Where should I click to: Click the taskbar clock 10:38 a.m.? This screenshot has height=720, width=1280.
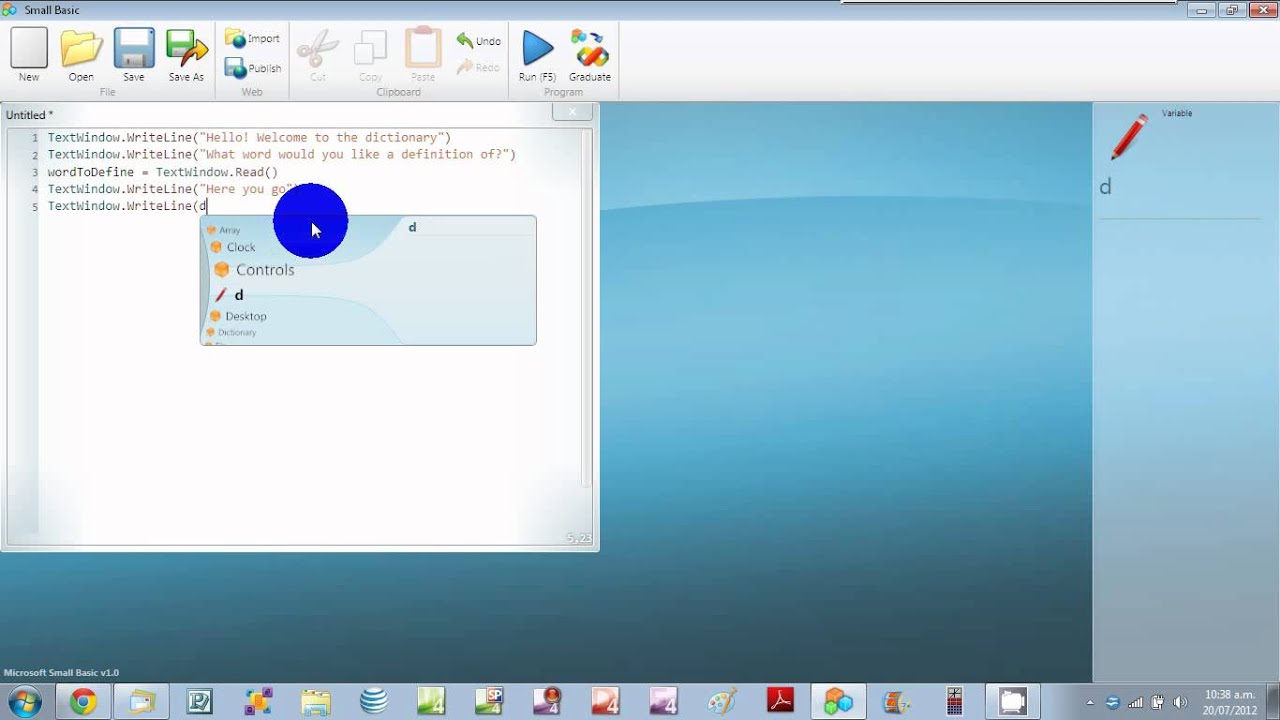point(1229,702)
